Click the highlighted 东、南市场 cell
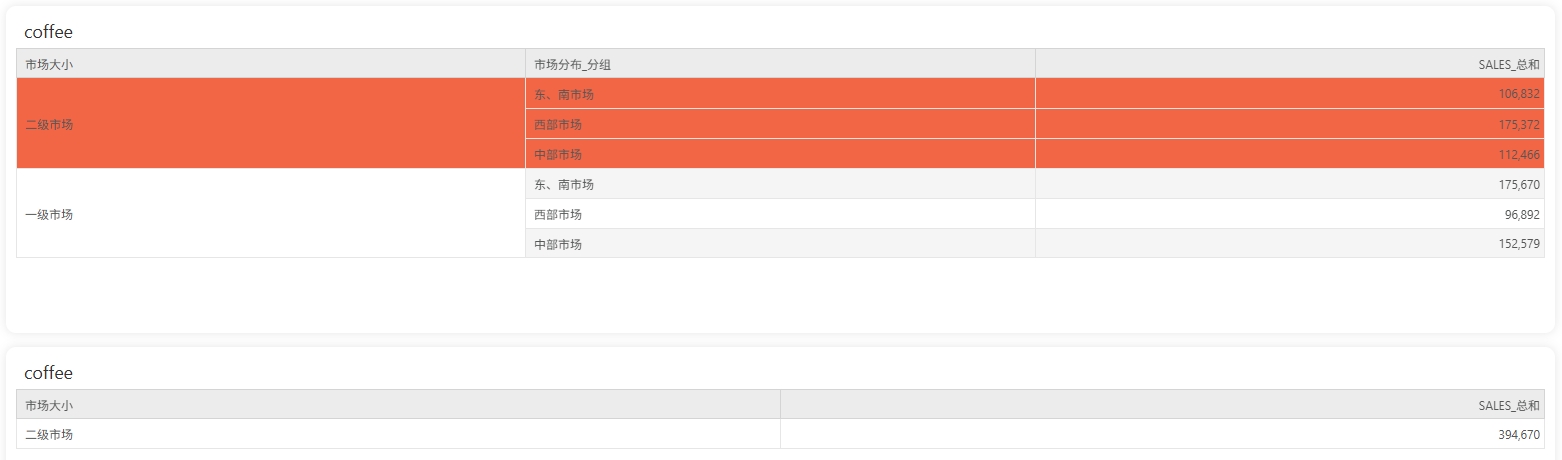Image resolution: width=1562 pixels, height=460 pixels. tap(564, 94)
